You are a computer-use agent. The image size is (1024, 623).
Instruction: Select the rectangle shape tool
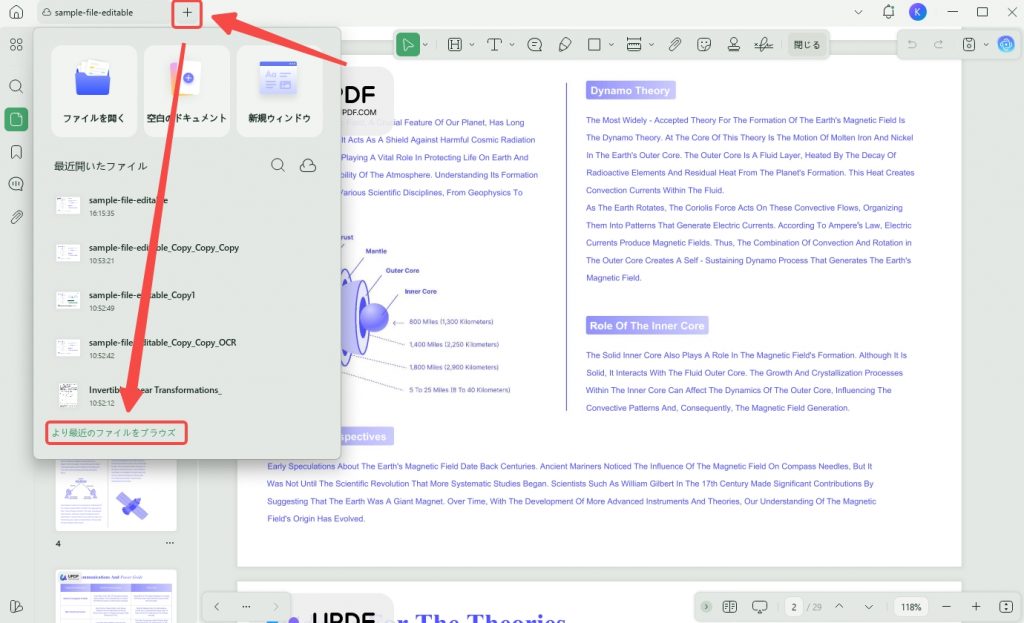(594, 44)
